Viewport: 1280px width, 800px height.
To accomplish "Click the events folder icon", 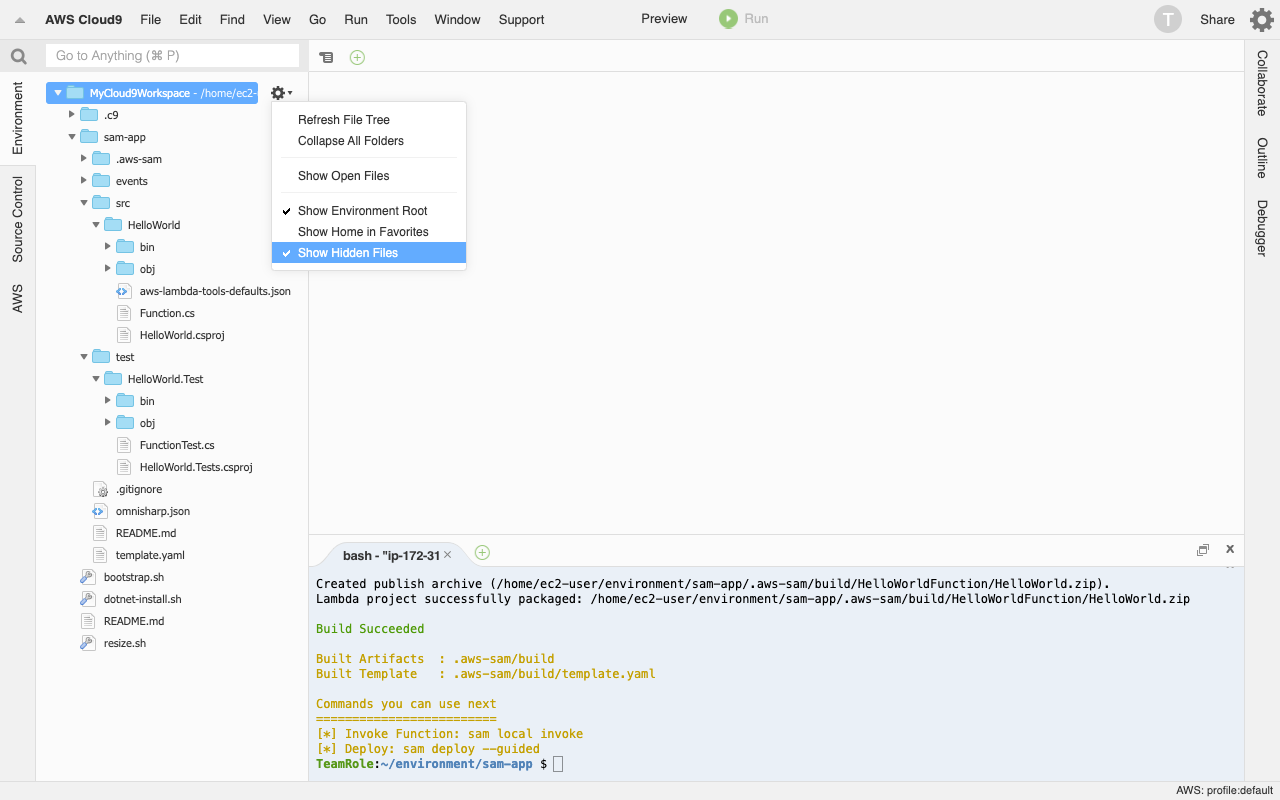I will 101,181.
